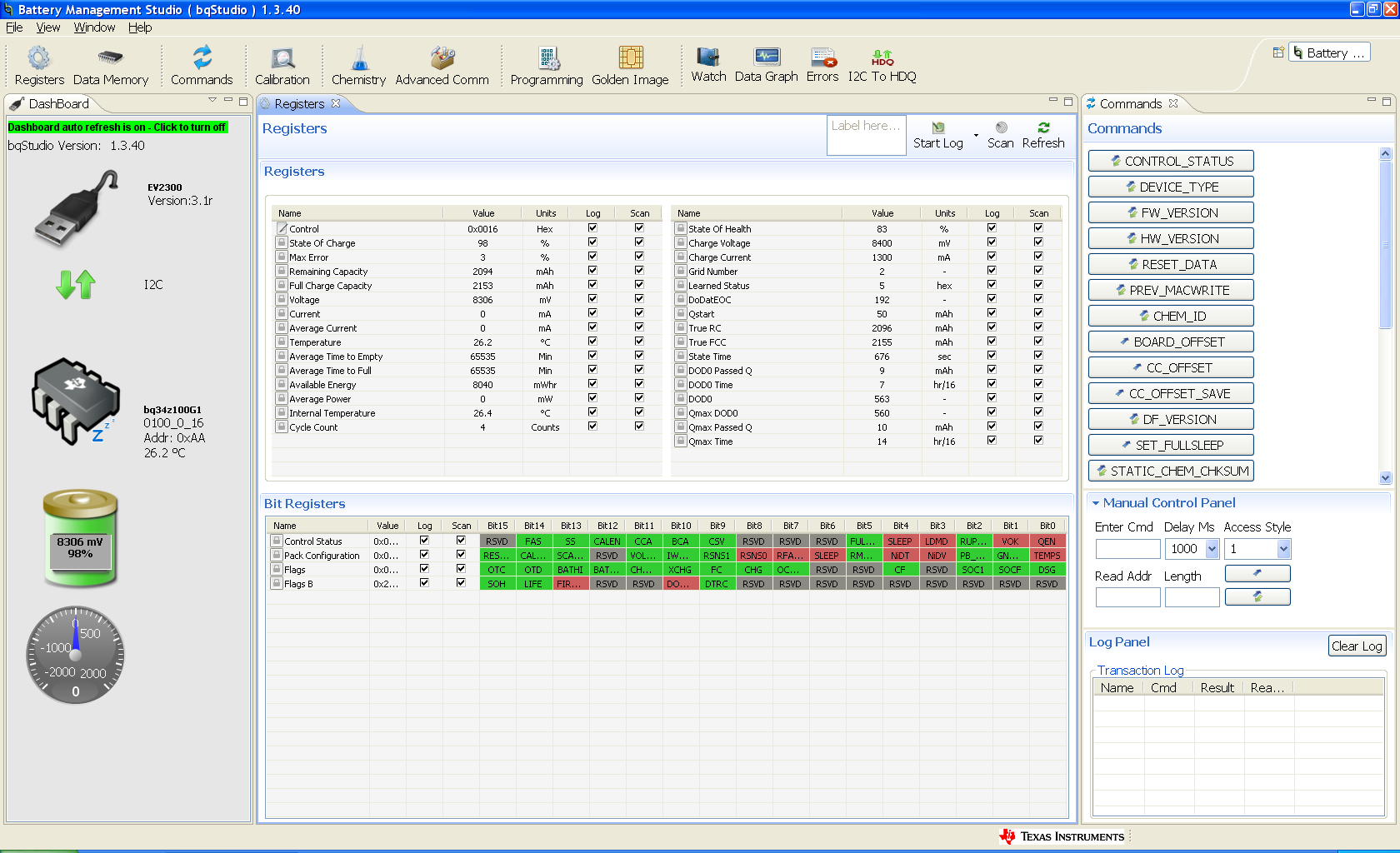Click the EV2300 USB adapter image
The width and height of the screenshot is (1400, 853).
(77, 208)
